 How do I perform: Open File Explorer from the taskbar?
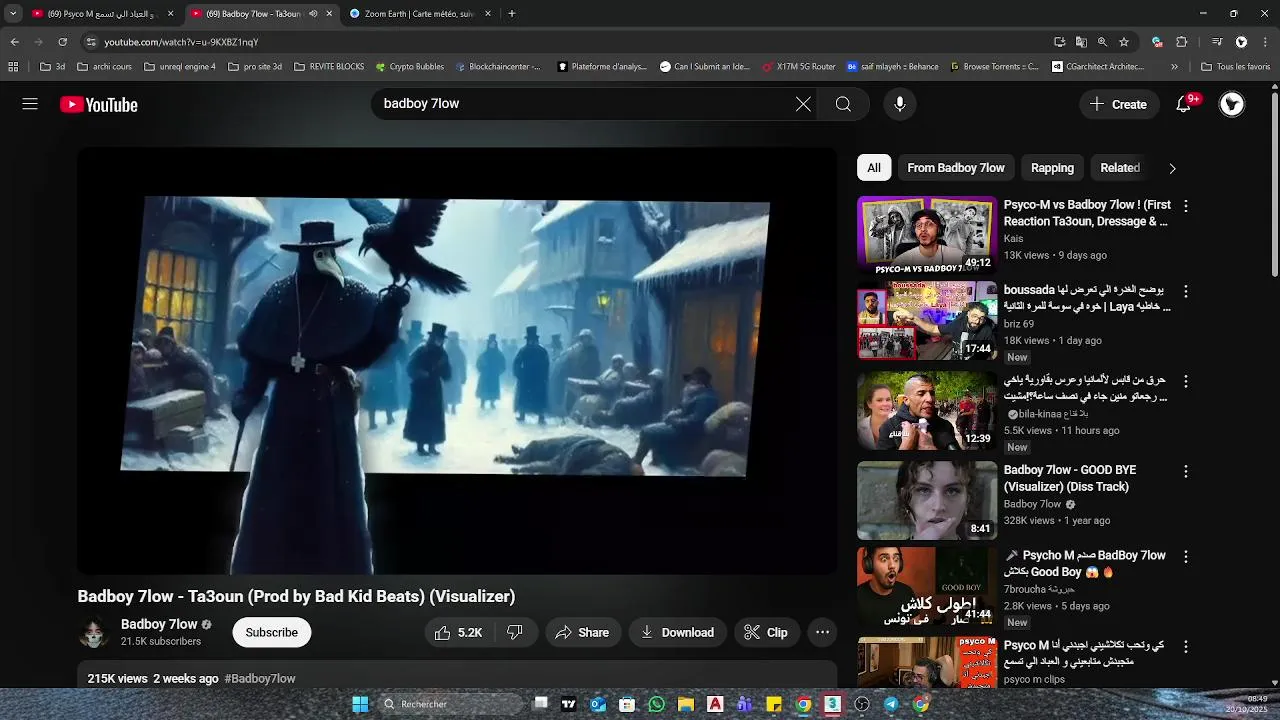pos(686,704)
